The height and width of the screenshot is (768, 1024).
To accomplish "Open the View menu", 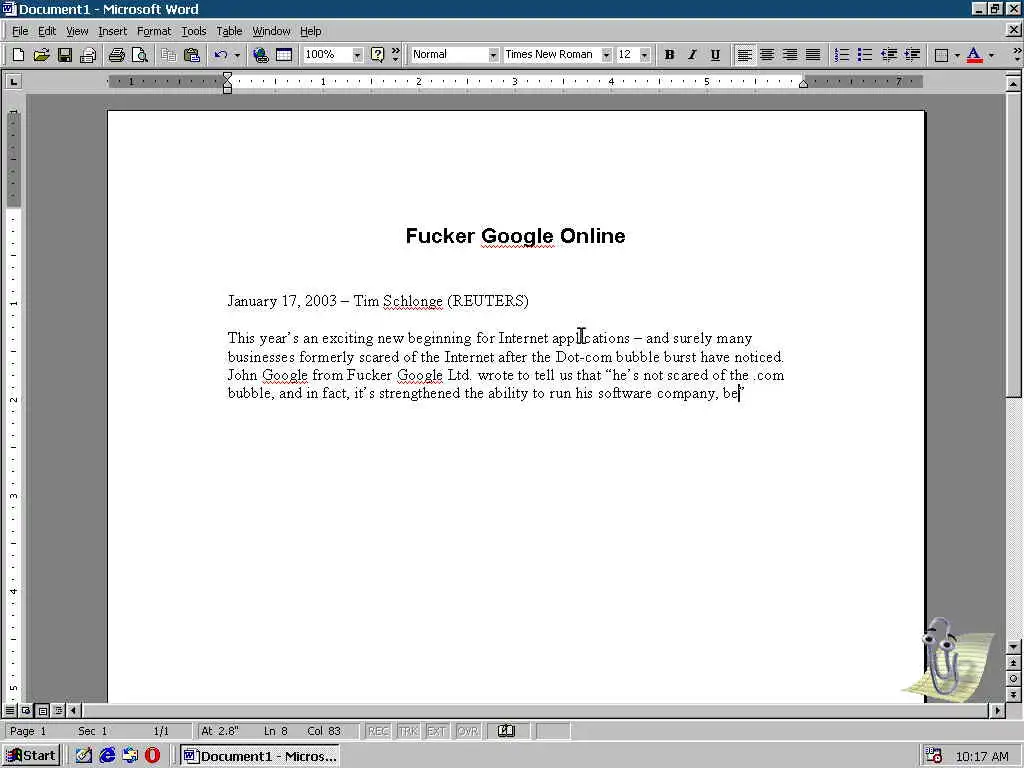I will pos(77,31).
